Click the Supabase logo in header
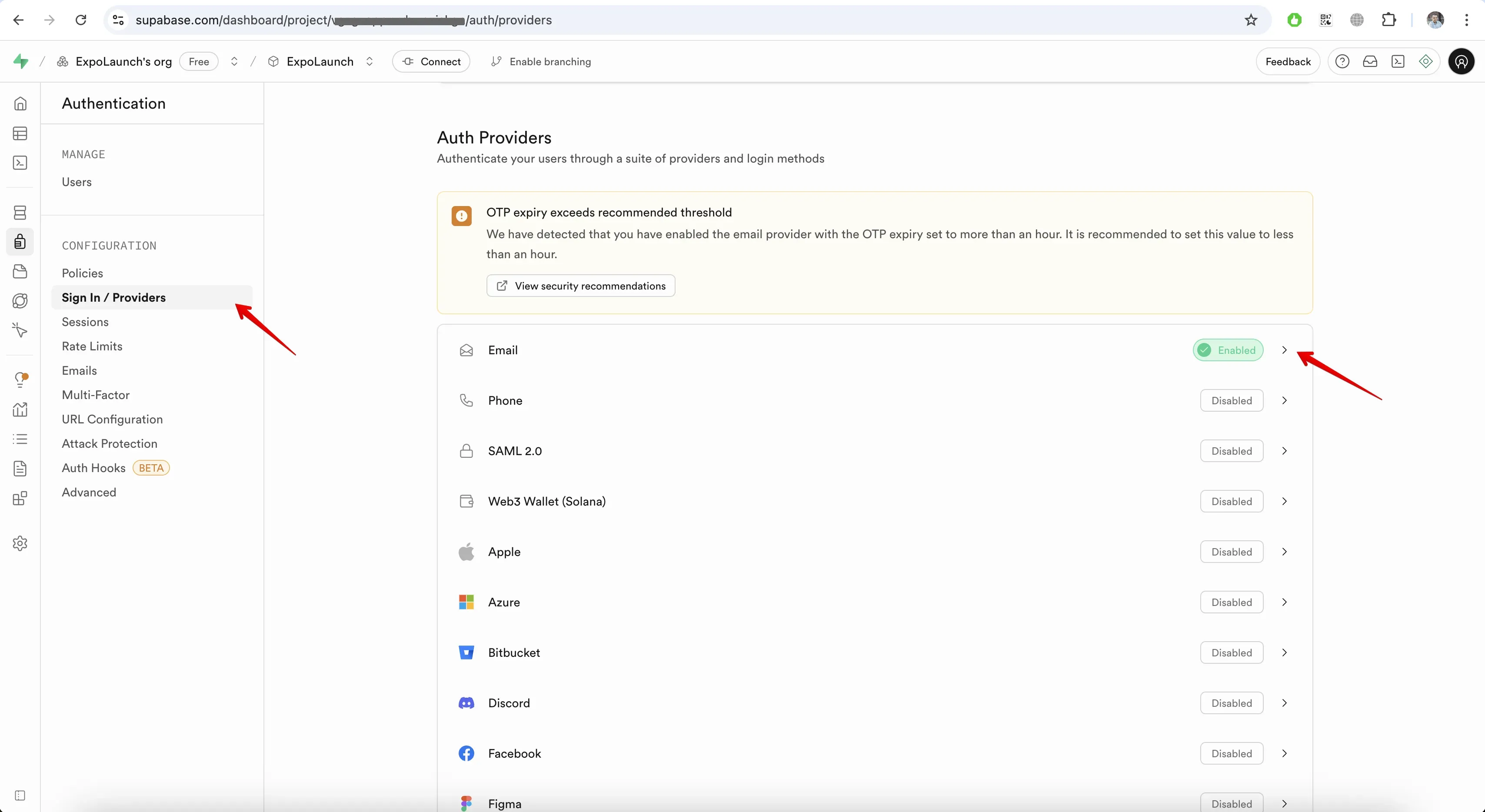 [x=21, y=61]
